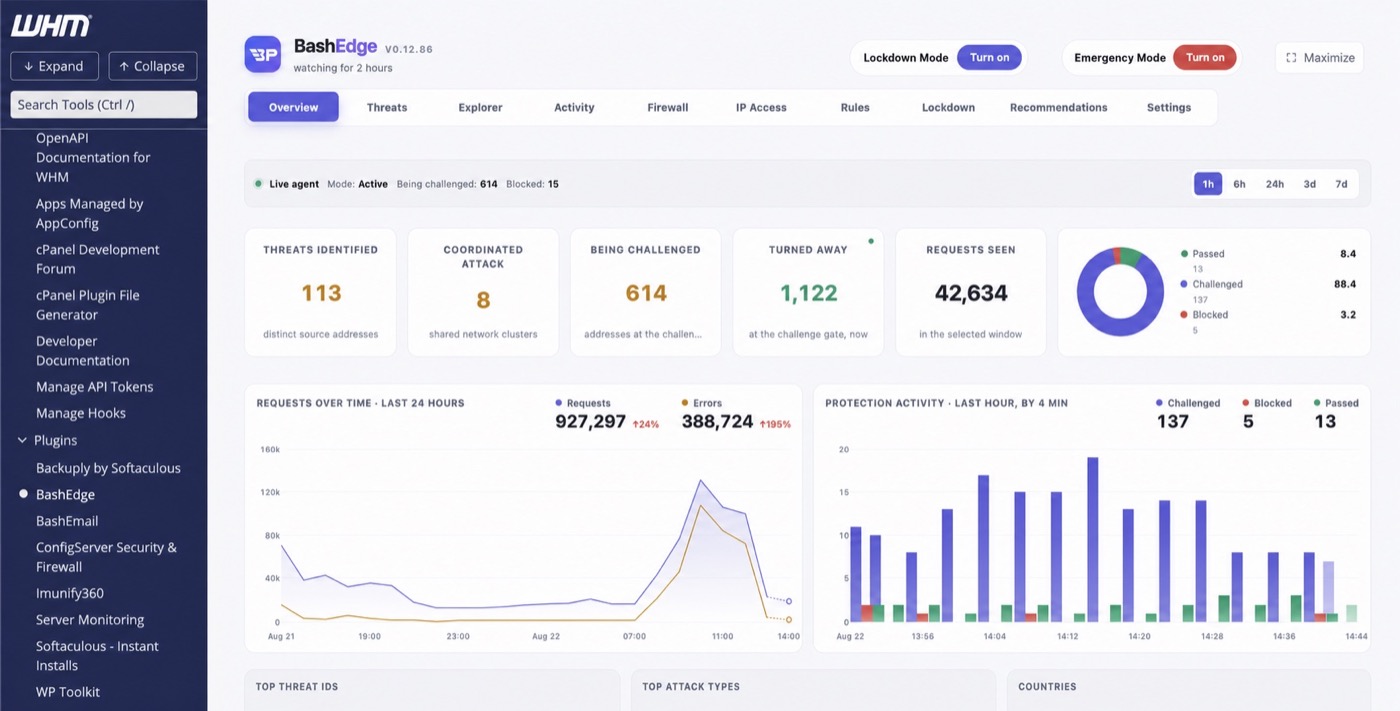Click the Errors orange legend marker
Viewport: 1400px width, 711px height.
(x=685, y=403)
